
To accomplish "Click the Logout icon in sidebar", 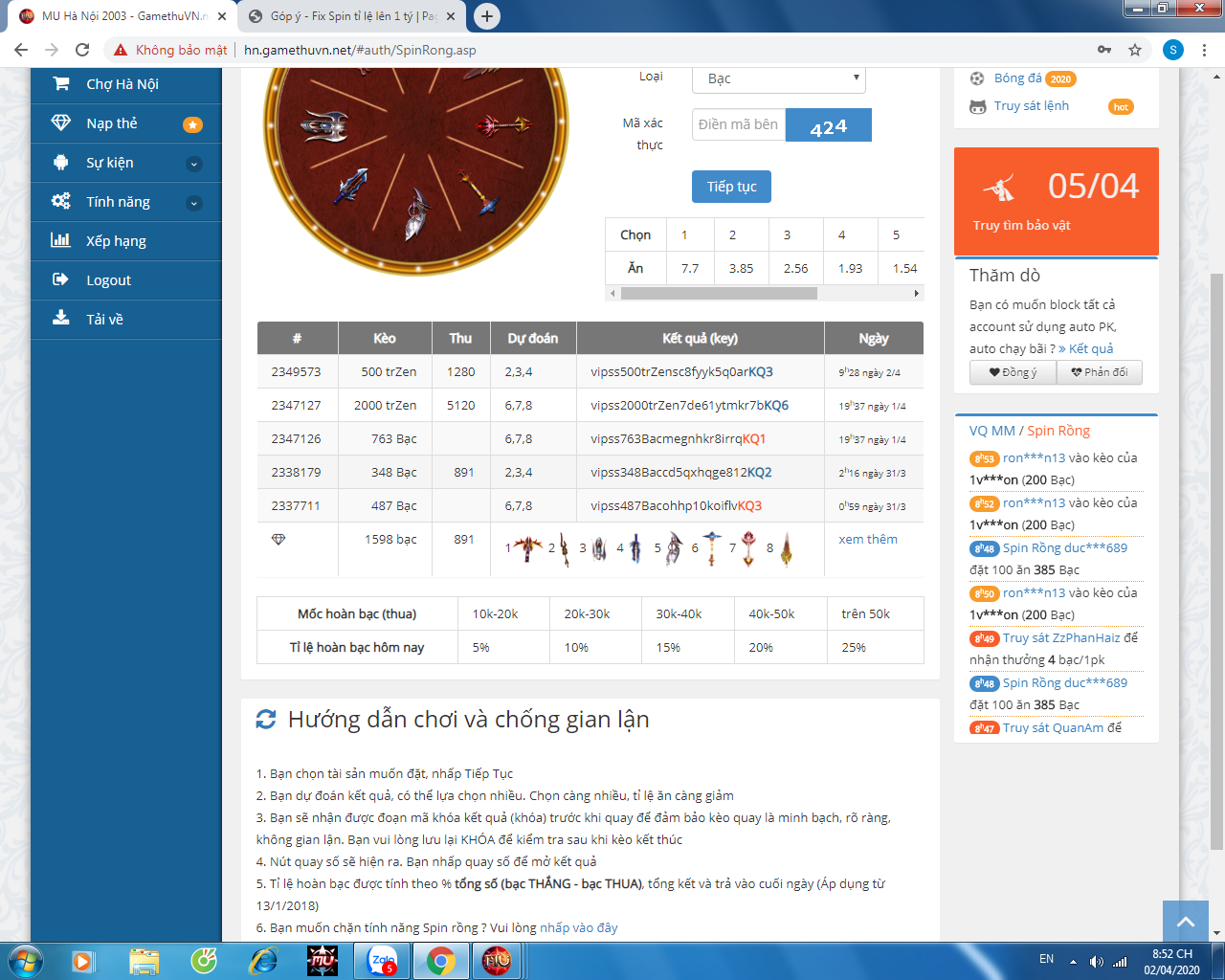I will coord(61,279).
